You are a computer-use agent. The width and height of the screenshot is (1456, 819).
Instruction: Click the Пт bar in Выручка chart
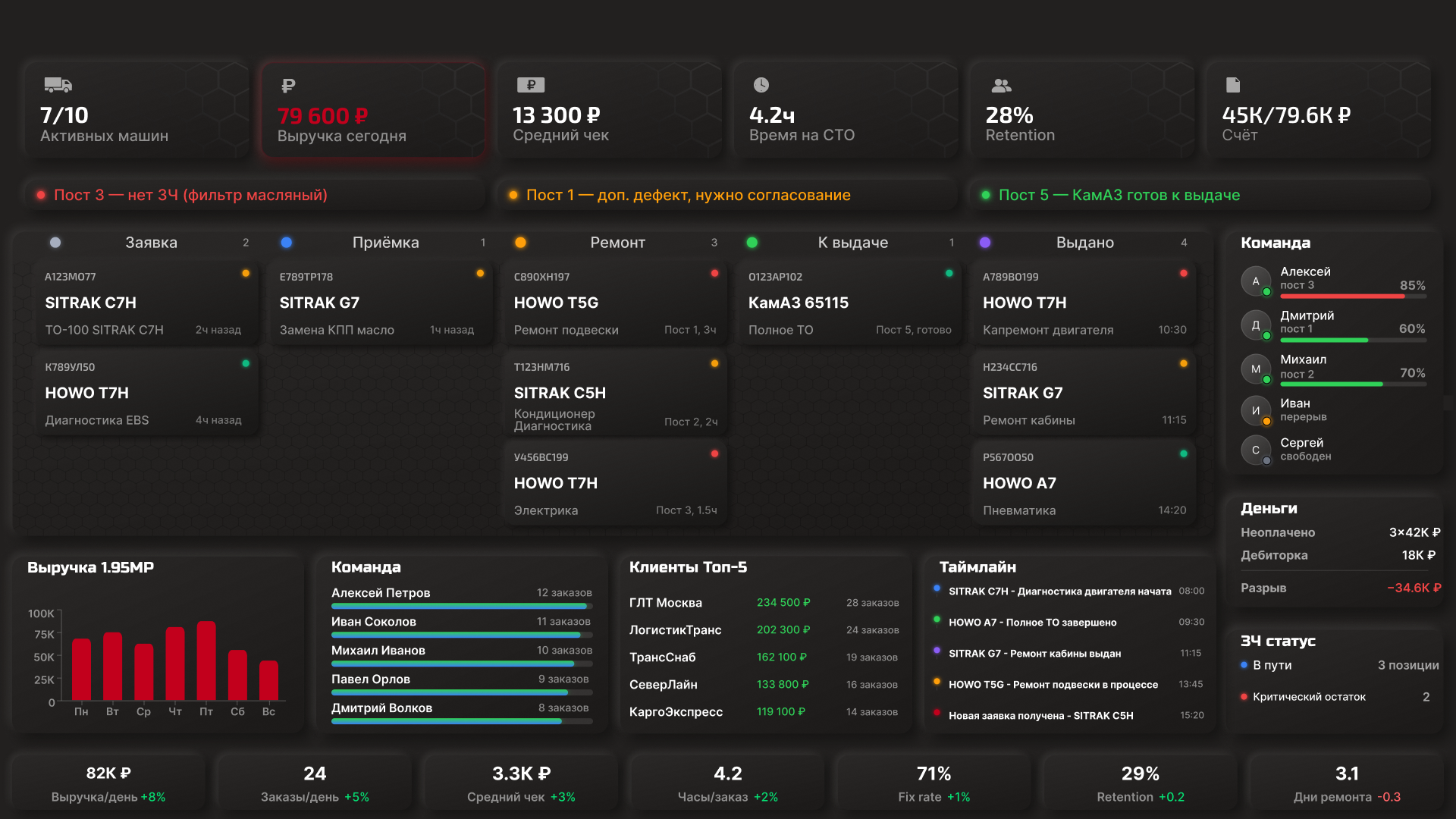coord(206,661)
